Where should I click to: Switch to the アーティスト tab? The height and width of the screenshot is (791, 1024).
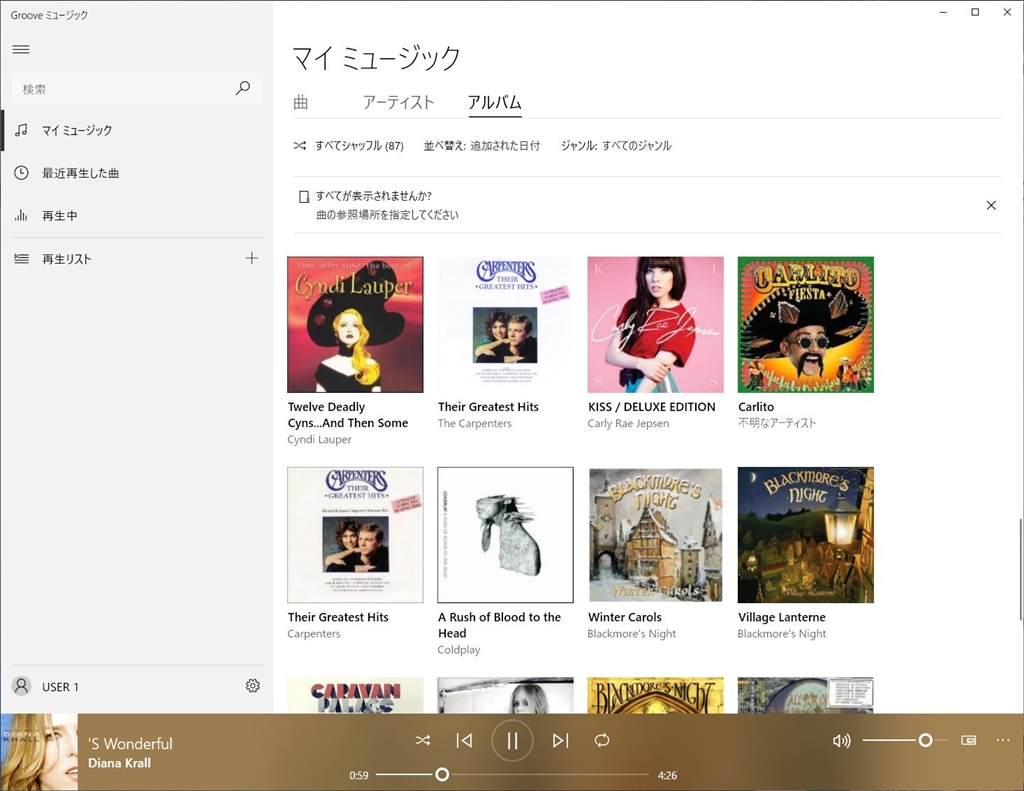(x=398, y=103)
